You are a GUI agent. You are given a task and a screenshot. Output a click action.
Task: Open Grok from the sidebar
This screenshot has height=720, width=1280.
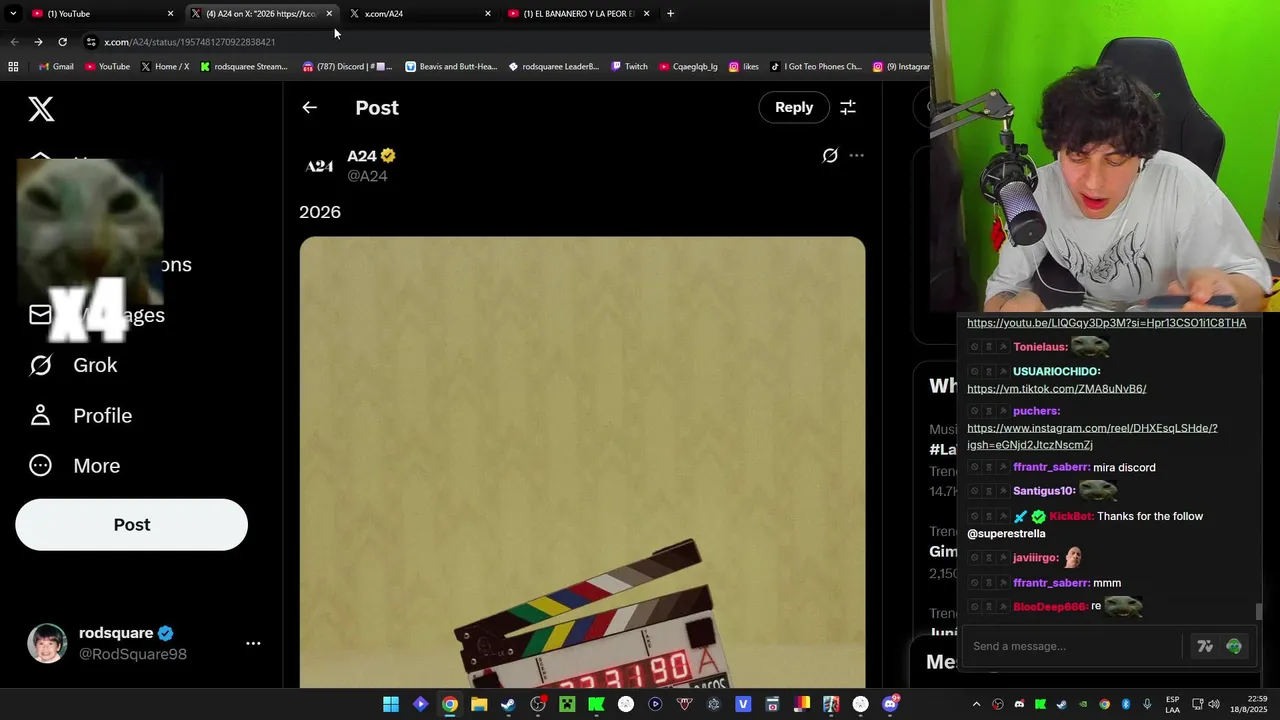(74, 365)
